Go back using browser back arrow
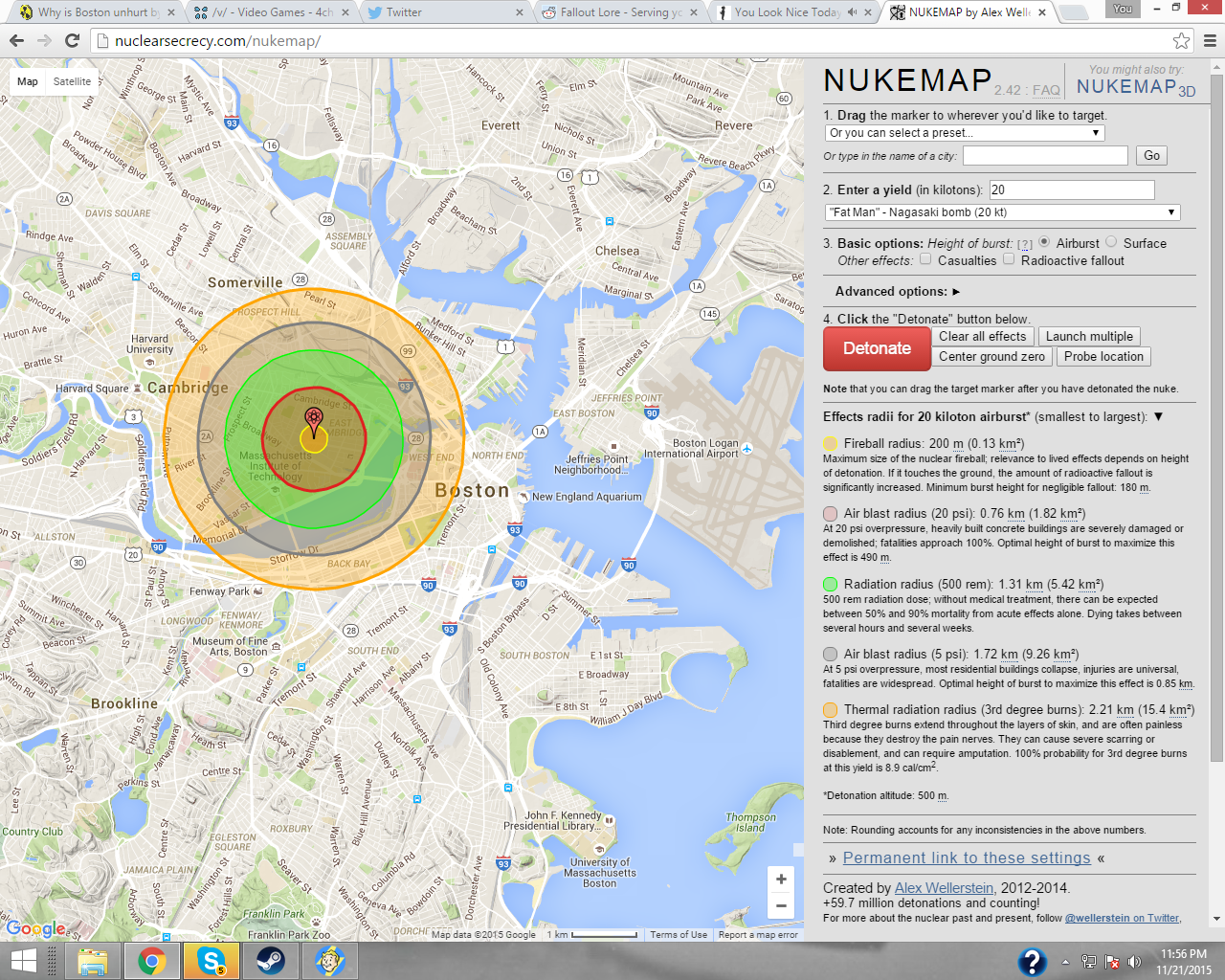The width and height of the screenshot is (1225, 980). pyautogui.click(x=16, y=40)
